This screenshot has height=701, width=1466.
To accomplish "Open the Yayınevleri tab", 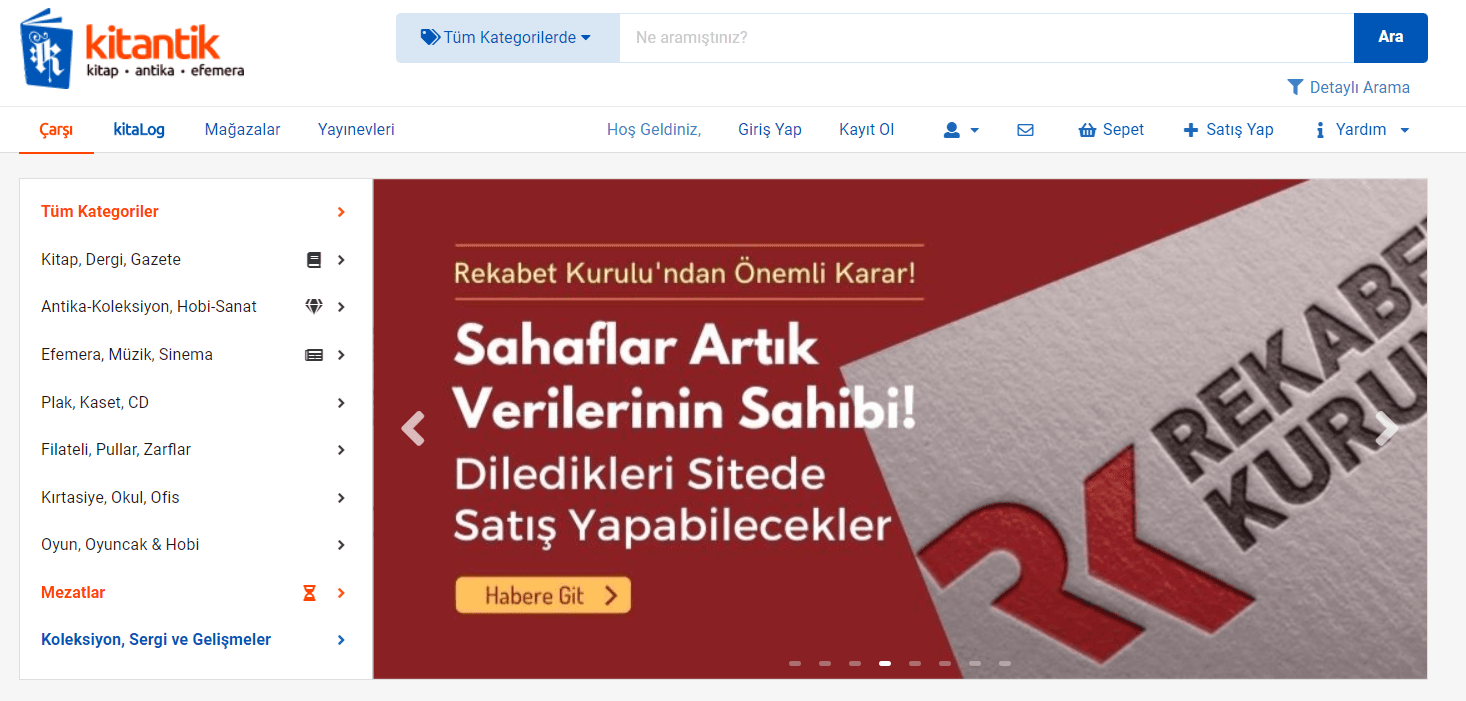I will 356,130.
